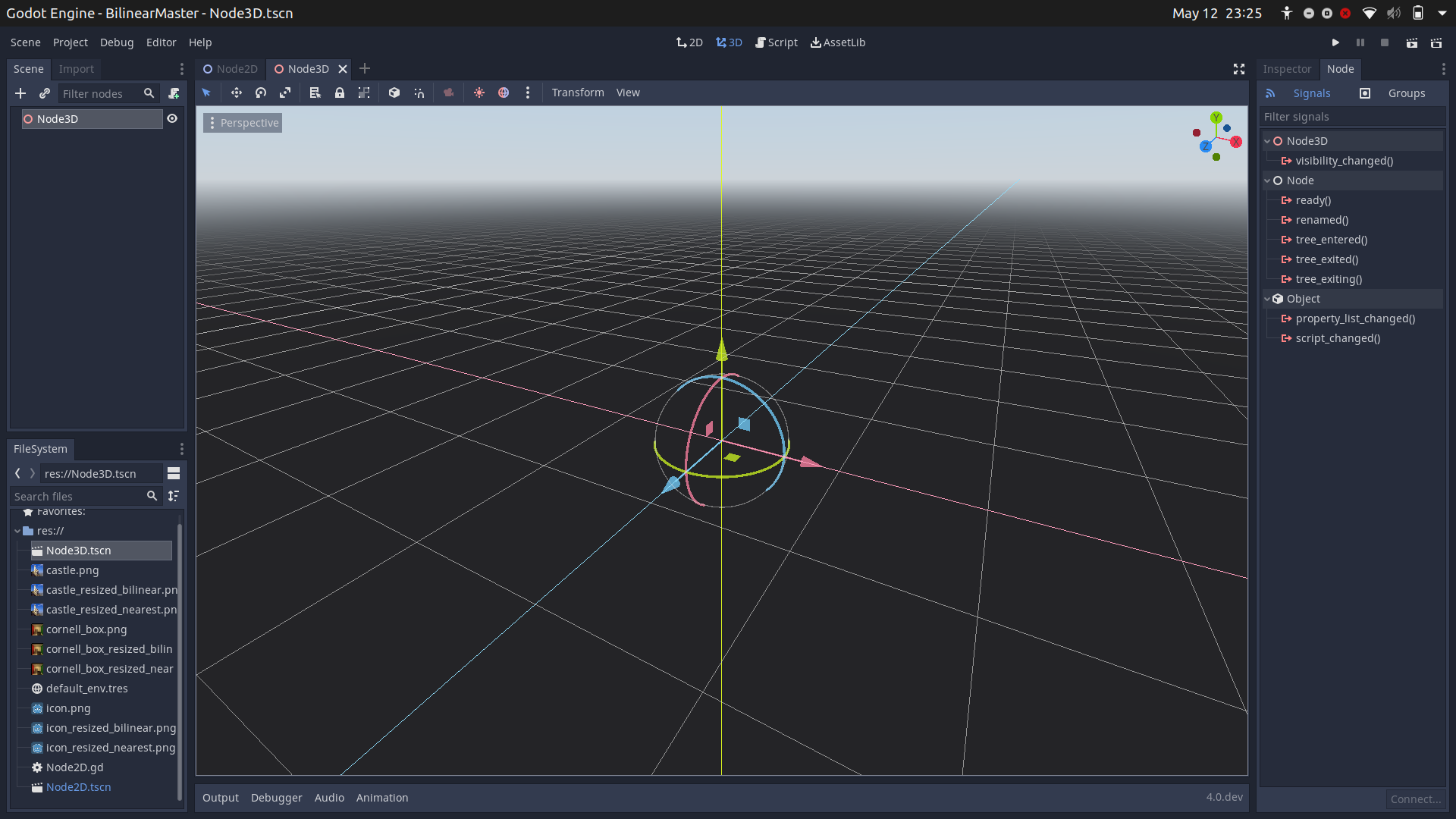
Task: Click the add new node plus icon
Action: 20,93
